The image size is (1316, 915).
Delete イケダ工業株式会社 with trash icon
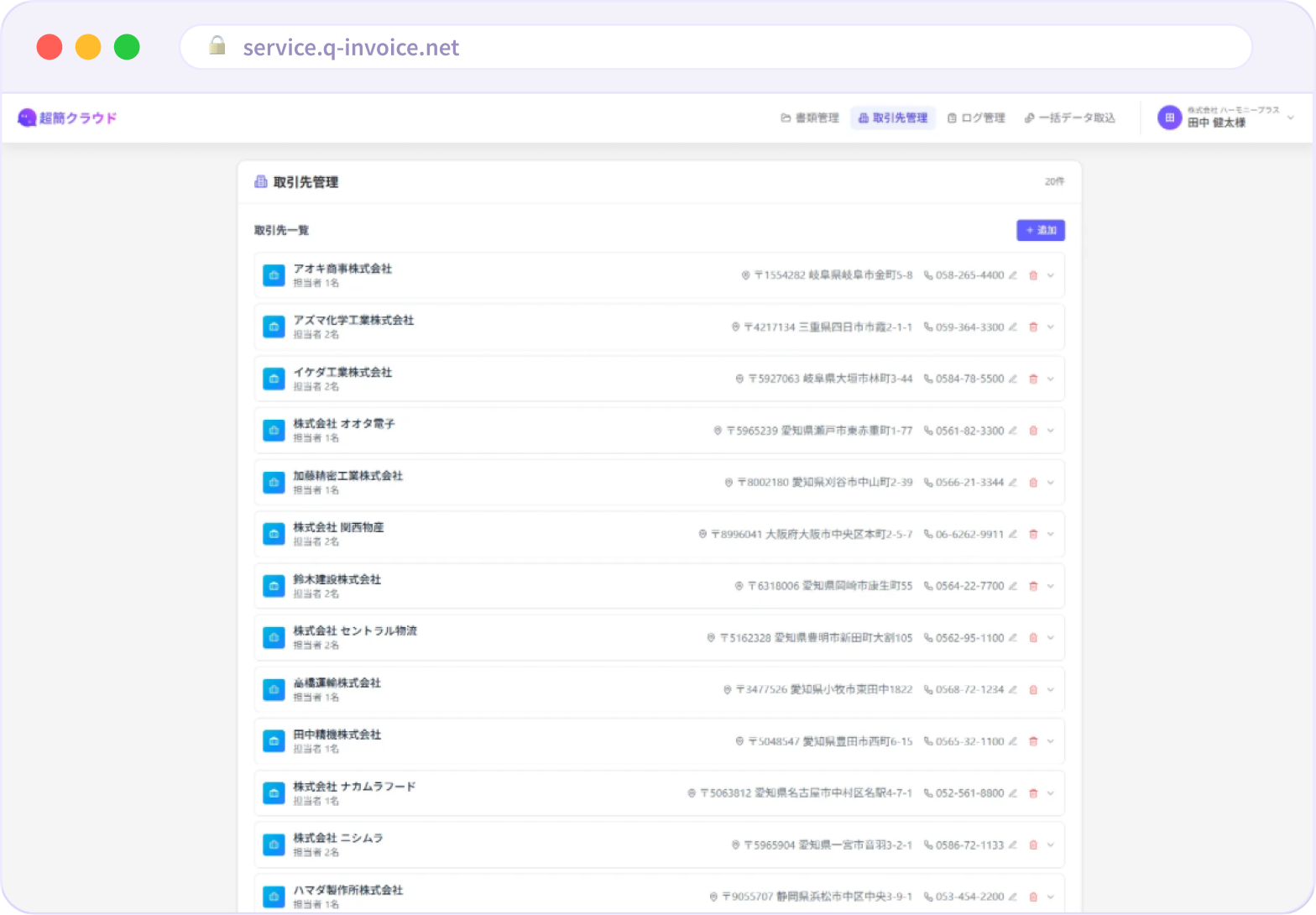tap(1033, 379)
